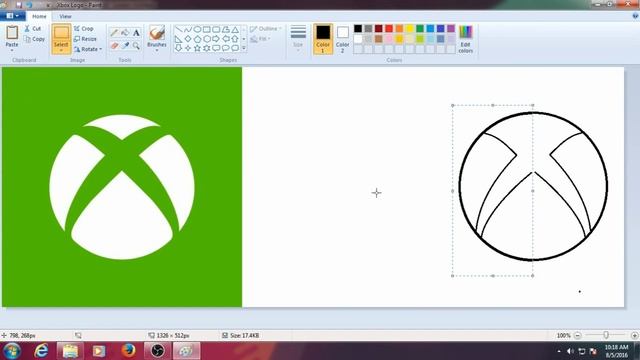Click the Cut button
The height and width of the screenshot is (360, 640).
point(33,29)
